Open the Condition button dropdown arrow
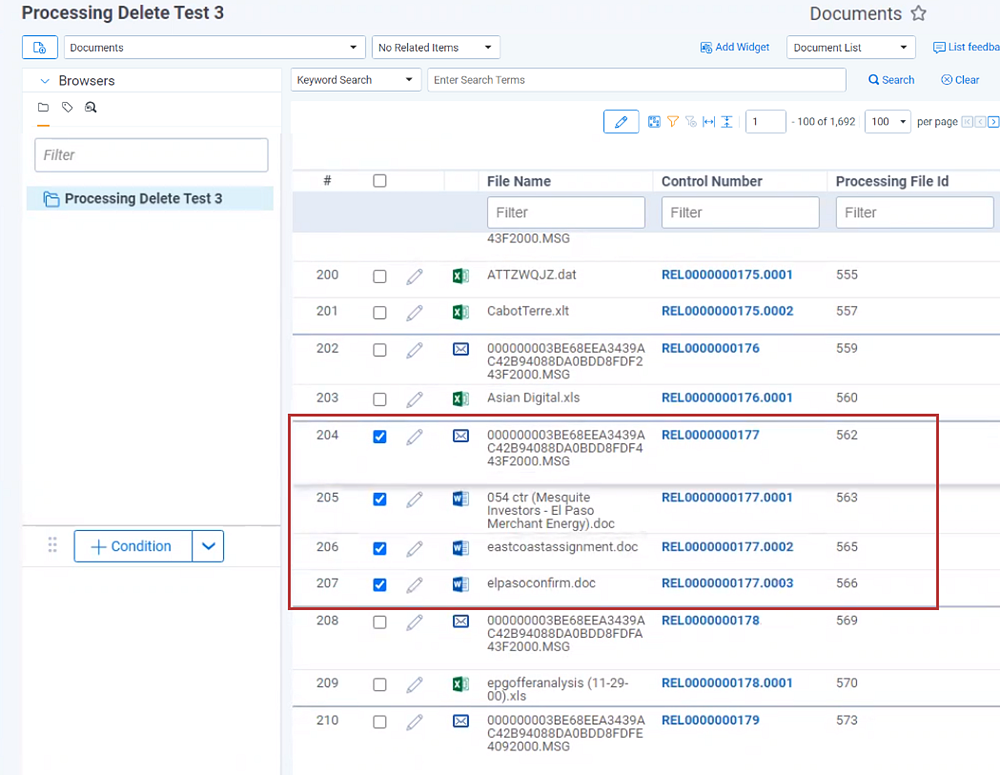1000x775 pixels. coord(208,546)
